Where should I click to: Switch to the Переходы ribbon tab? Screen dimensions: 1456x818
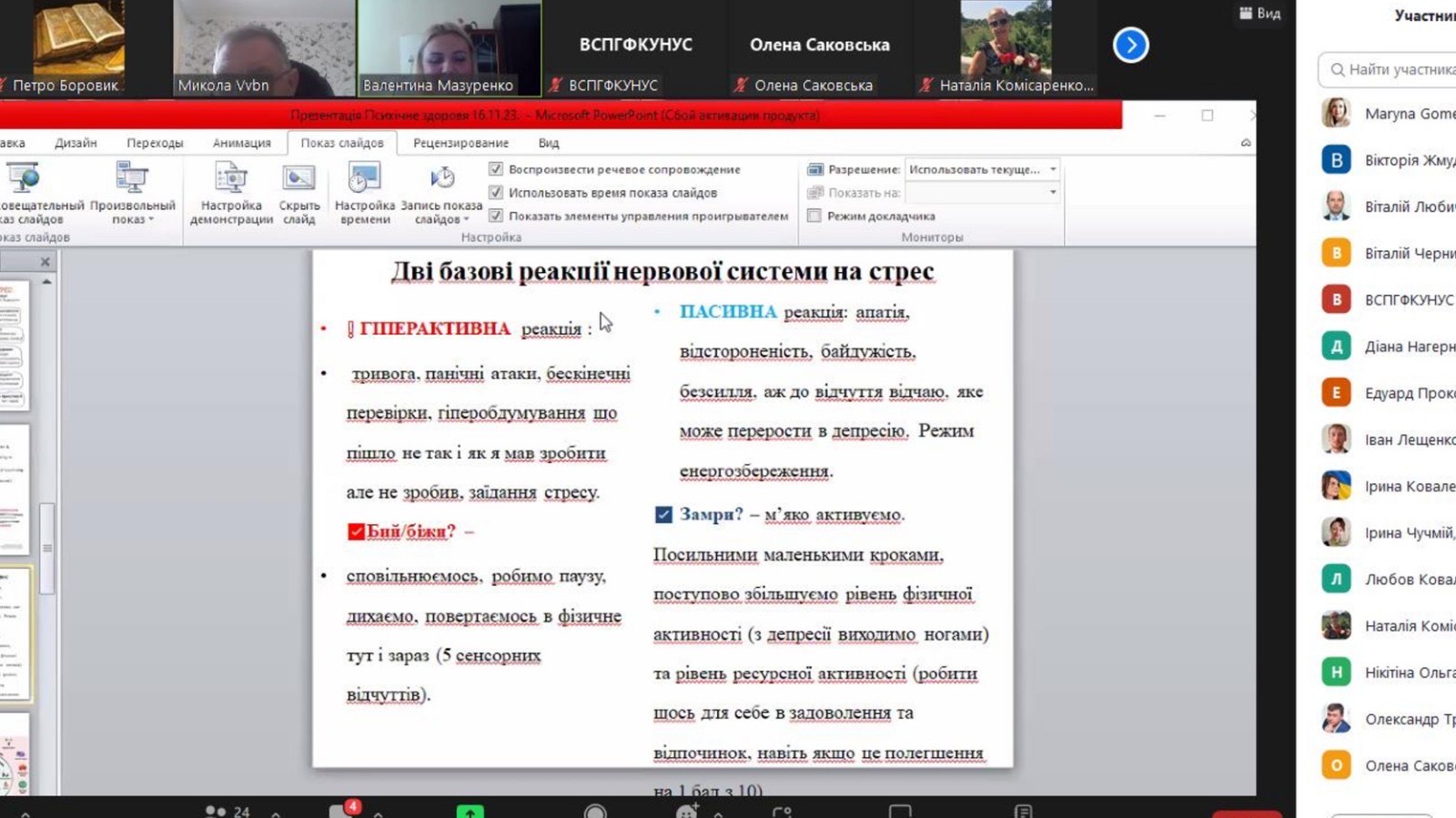(155, 143)
